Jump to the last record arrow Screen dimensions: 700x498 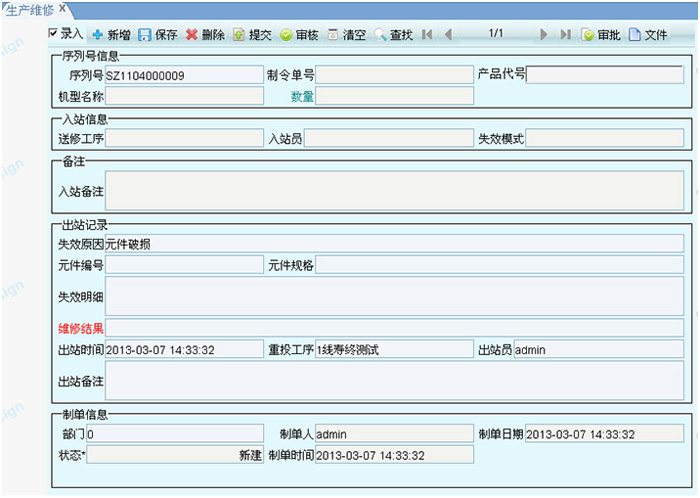[565, 35]
